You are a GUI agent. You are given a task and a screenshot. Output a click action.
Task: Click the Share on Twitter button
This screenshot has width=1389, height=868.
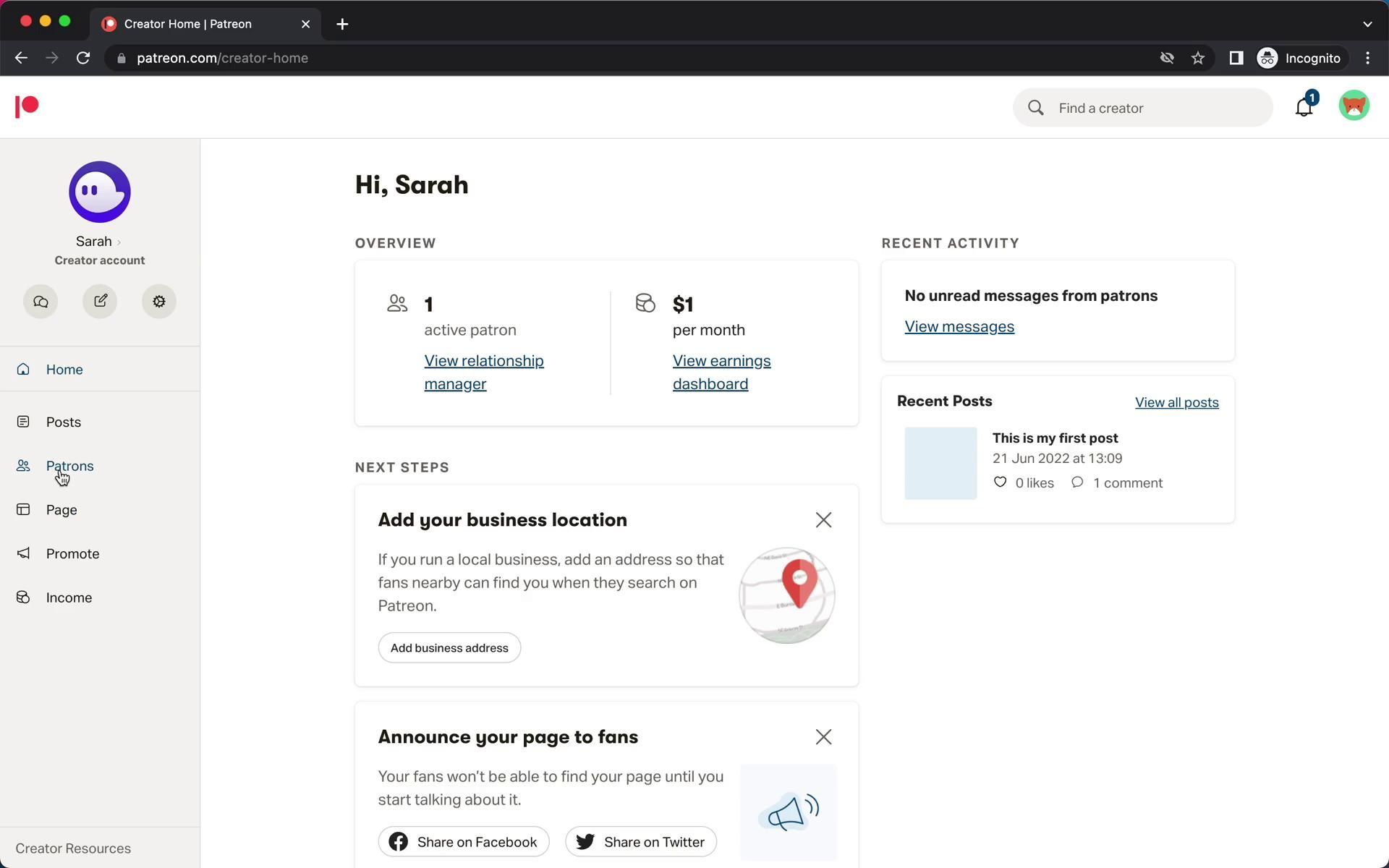pos(640,842)
